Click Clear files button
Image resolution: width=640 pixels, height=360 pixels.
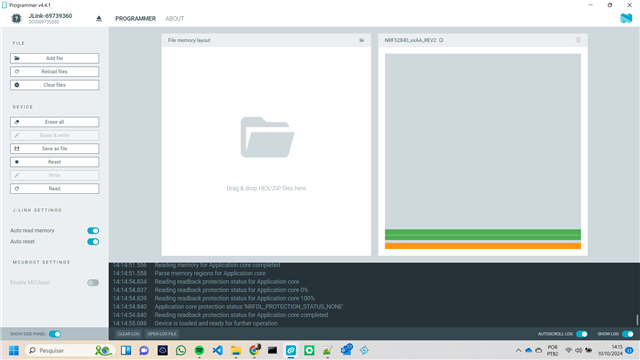coord(54,85)
